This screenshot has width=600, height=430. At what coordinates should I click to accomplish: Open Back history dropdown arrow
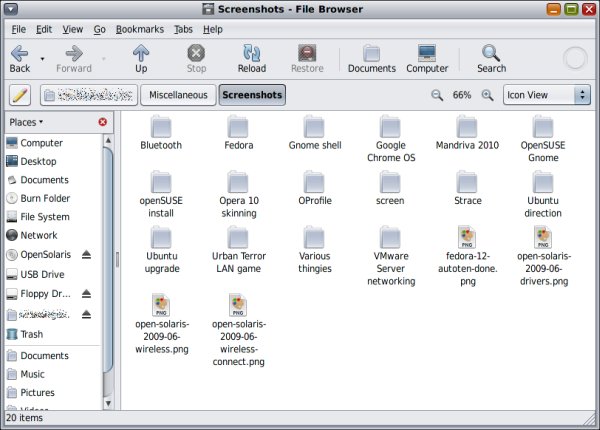(42, 60)
